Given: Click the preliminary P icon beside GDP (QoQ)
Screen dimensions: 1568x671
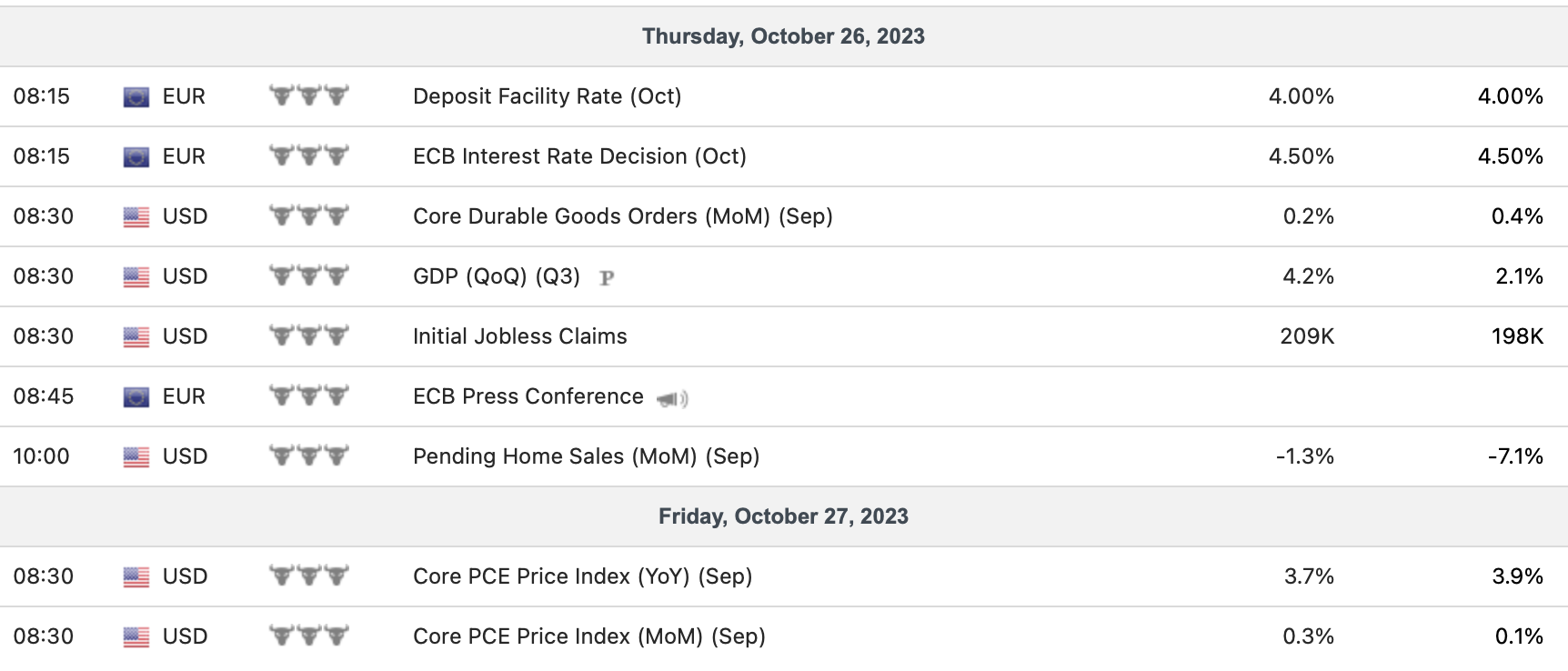Looking at the screenshot, I should (607, 278).
